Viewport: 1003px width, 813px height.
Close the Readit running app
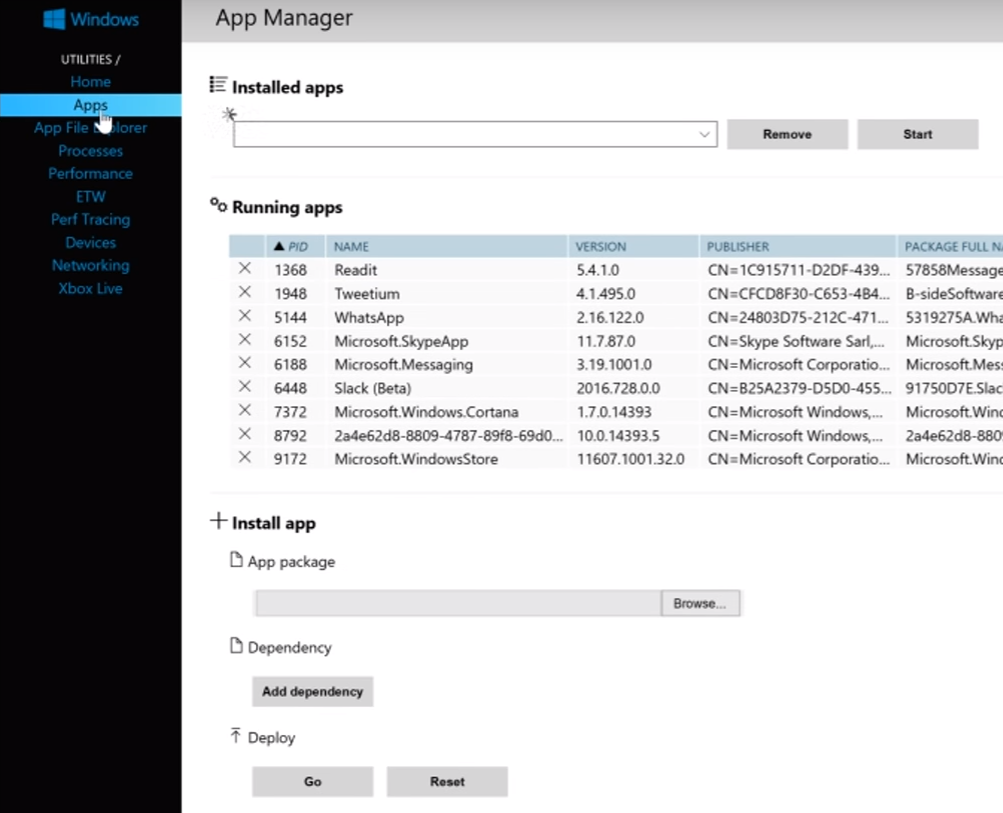click(x=244, y=269)
